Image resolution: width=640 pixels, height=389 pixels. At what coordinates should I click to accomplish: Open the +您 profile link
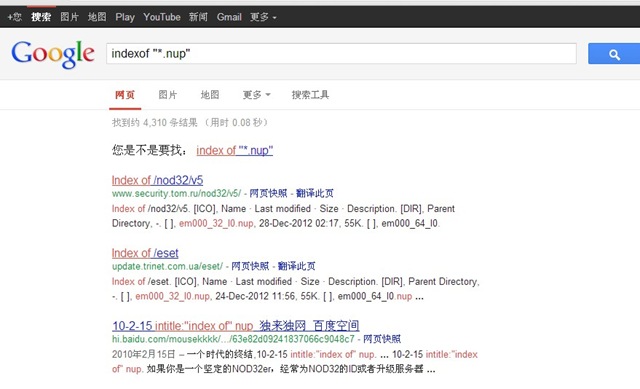point(15,17)
